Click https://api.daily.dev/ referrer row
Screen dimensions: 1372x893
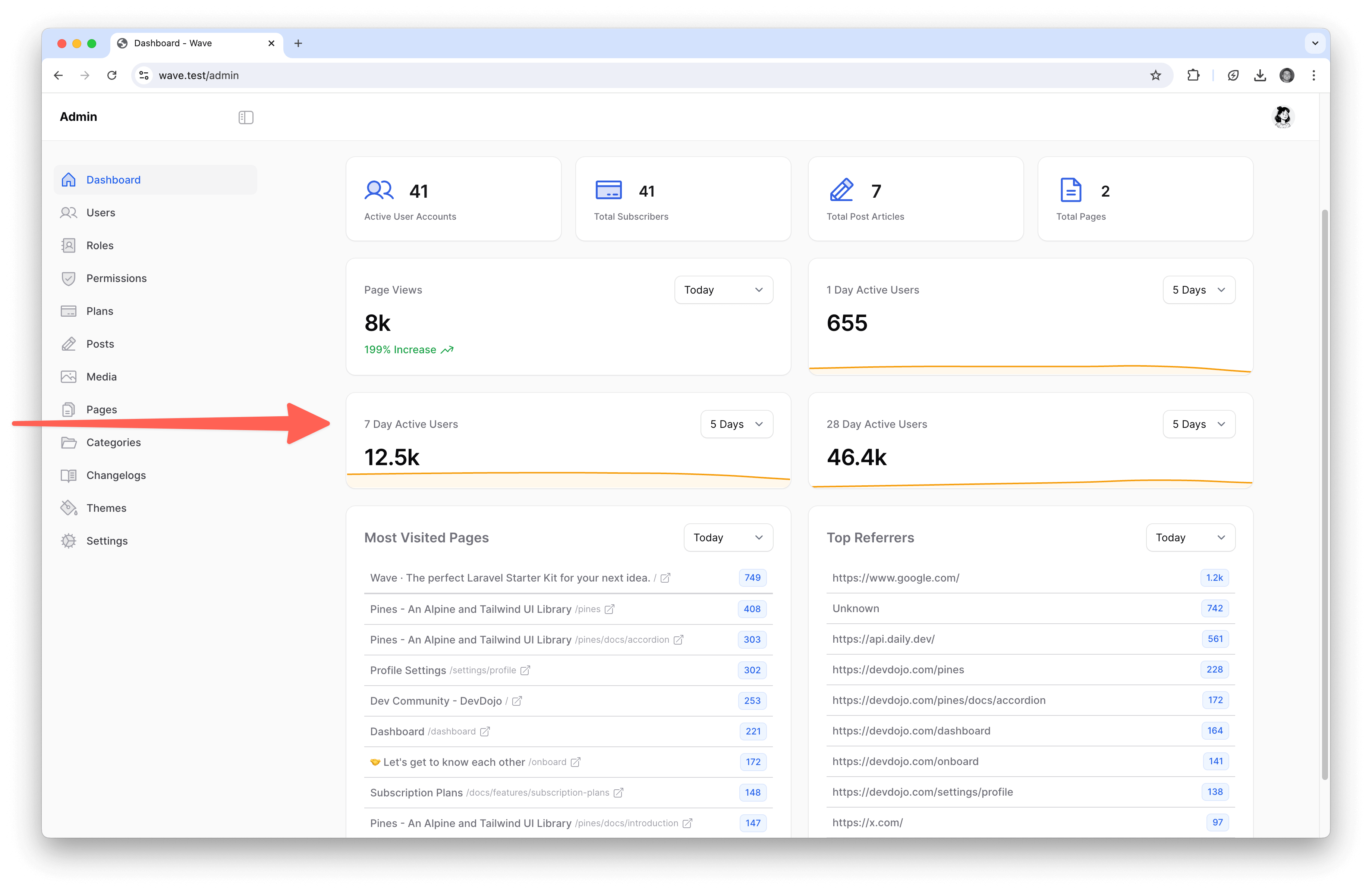tap(1030, 639)
